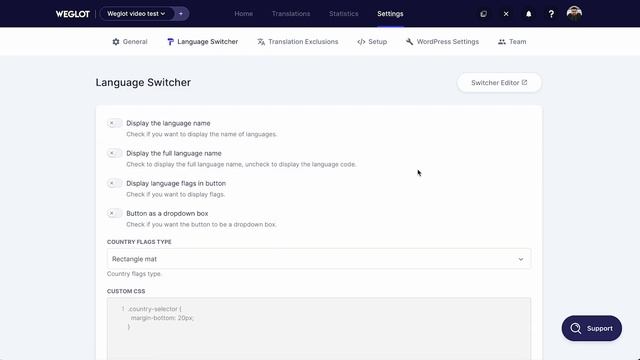Screen dimensions: 640x360
Task: Open the Support chat button
Action: [x=591, y=328]
